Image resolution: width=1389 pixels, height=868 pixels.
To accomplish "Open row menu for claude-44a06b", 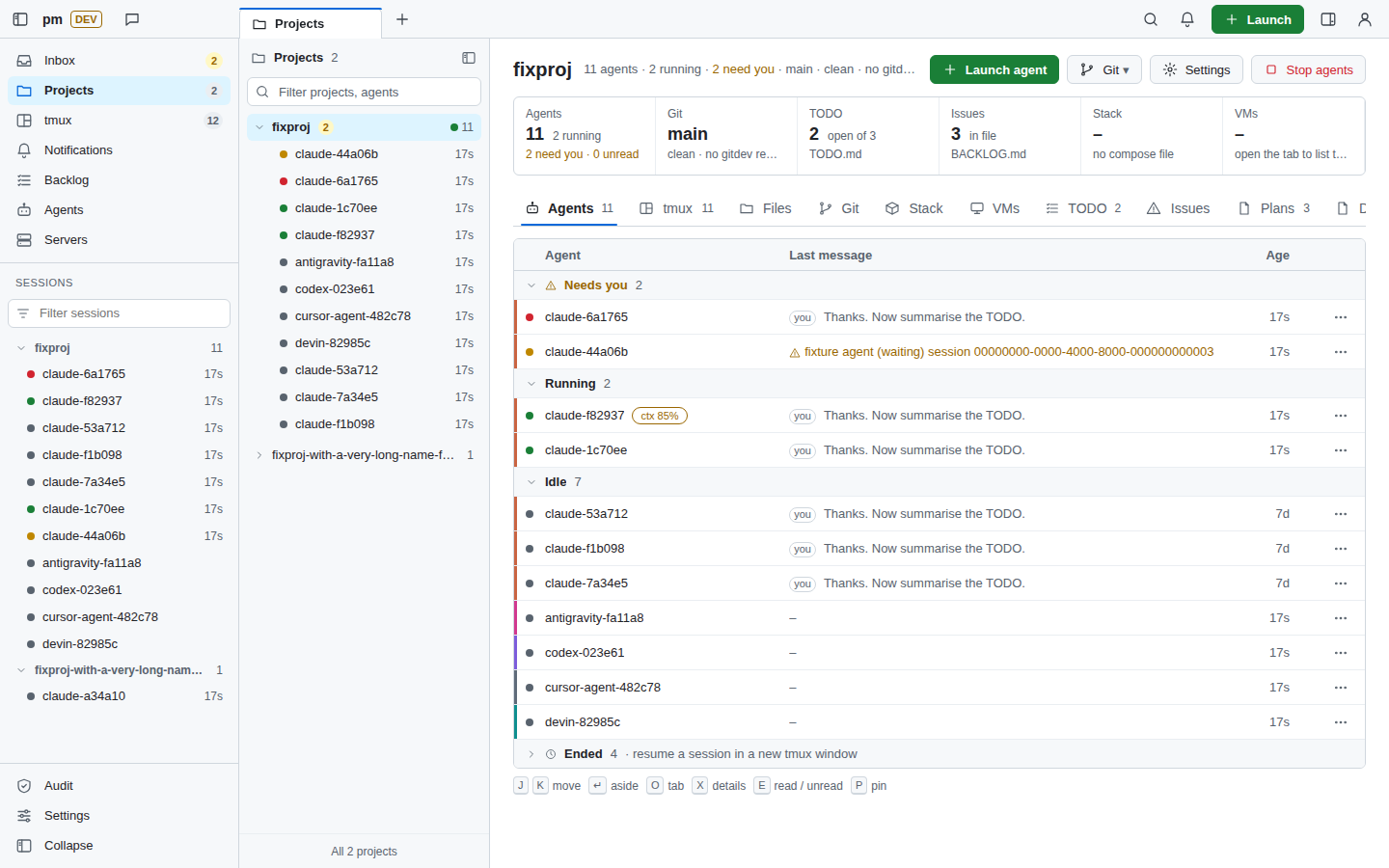I will coord(1341,352).
